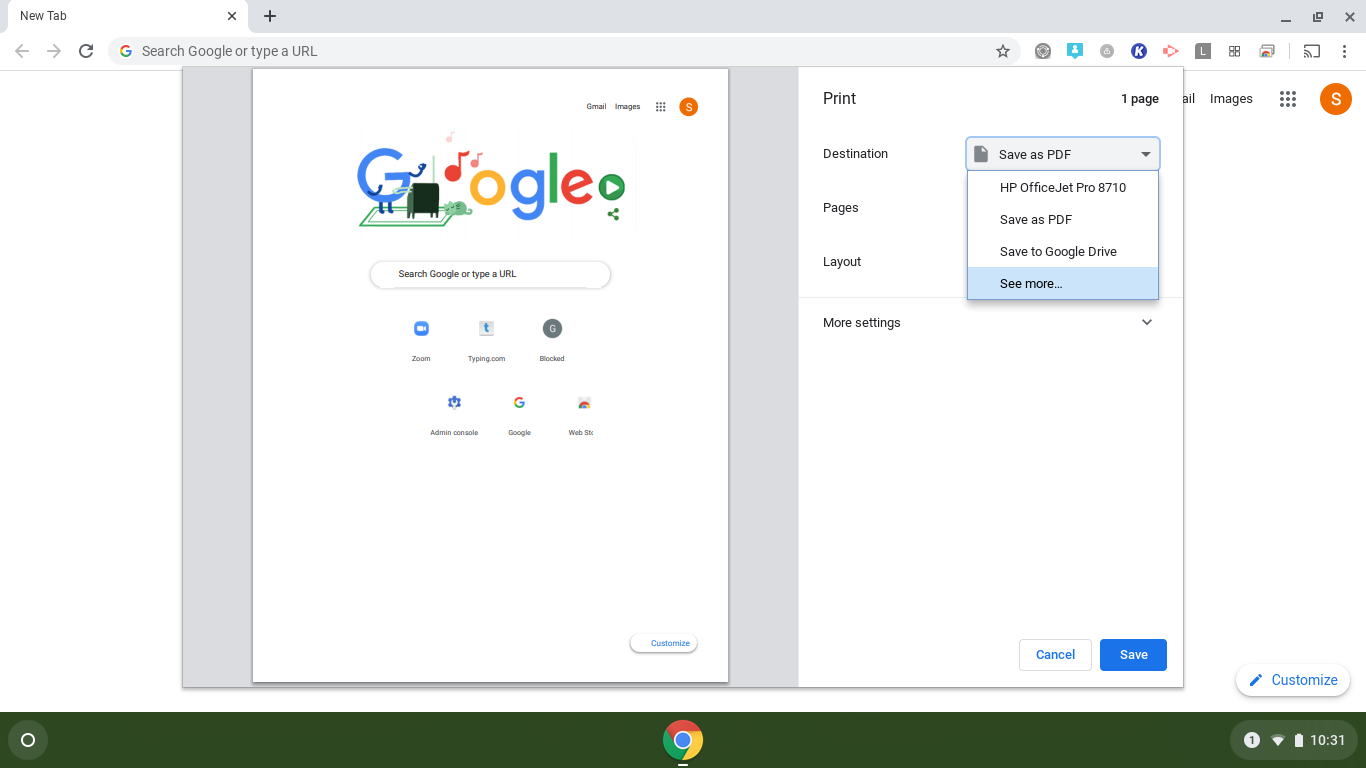Click the Cast icon in the toolbar
Image resolution: width=1366 pixels, height=768 pixels.
1312,51
